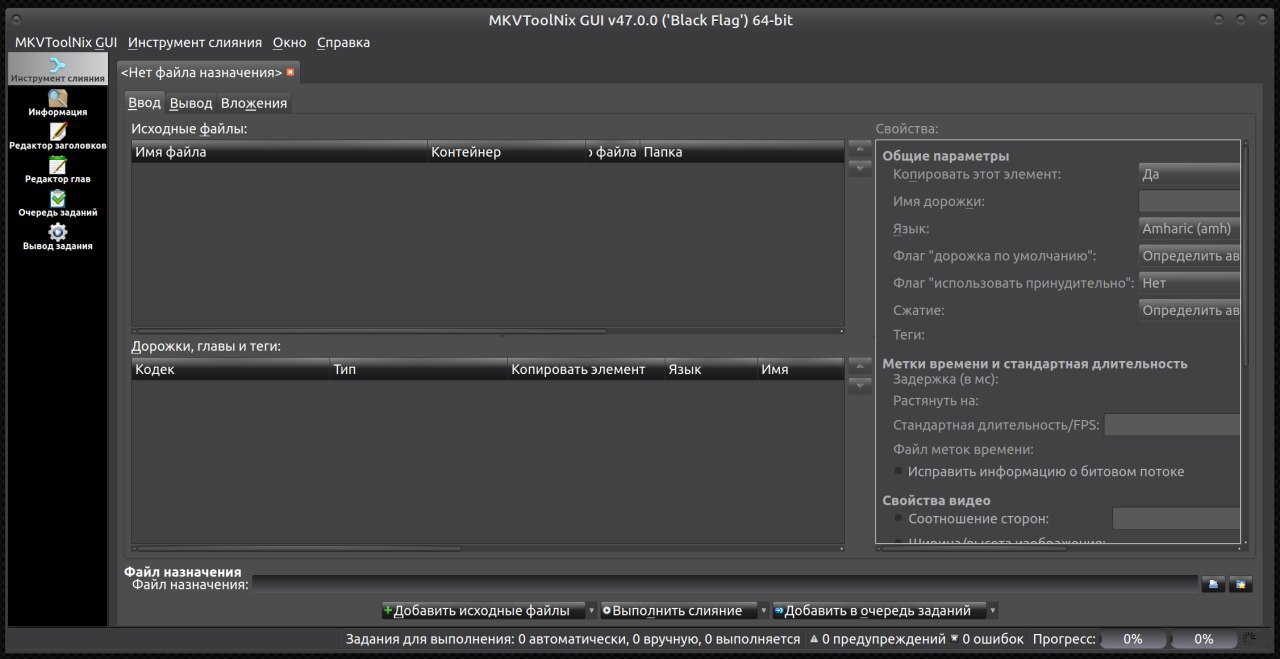Click the 0 предупреждений status text
This screenshot has width=1280, height=659.
[x=883, y=639]
